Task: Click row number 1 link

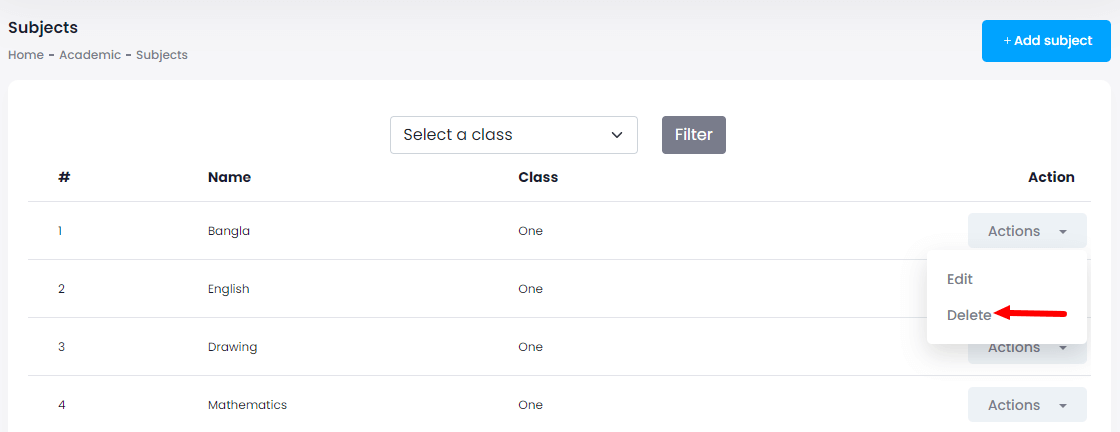Action: click(60, 231)
